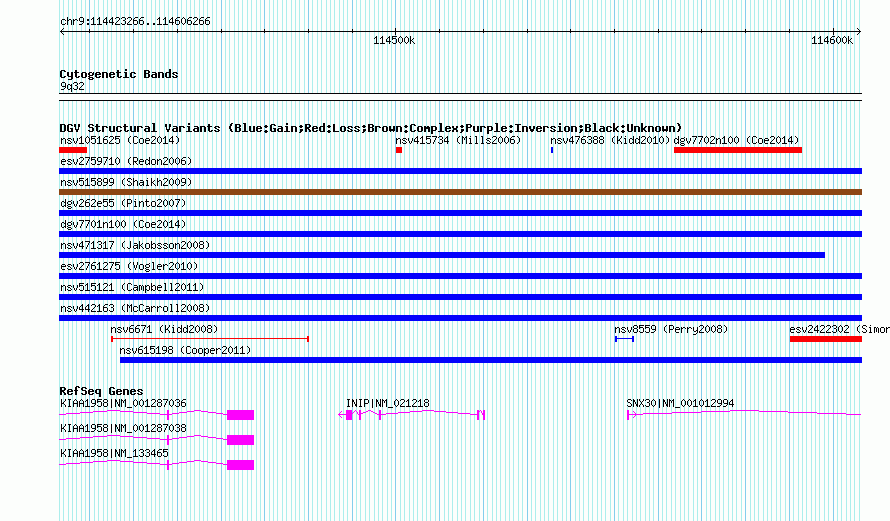The image size is (890, 521).
Task: Click the magenta exon block of KIAA1958 NM_001287036
Action: tap(241, 415)
